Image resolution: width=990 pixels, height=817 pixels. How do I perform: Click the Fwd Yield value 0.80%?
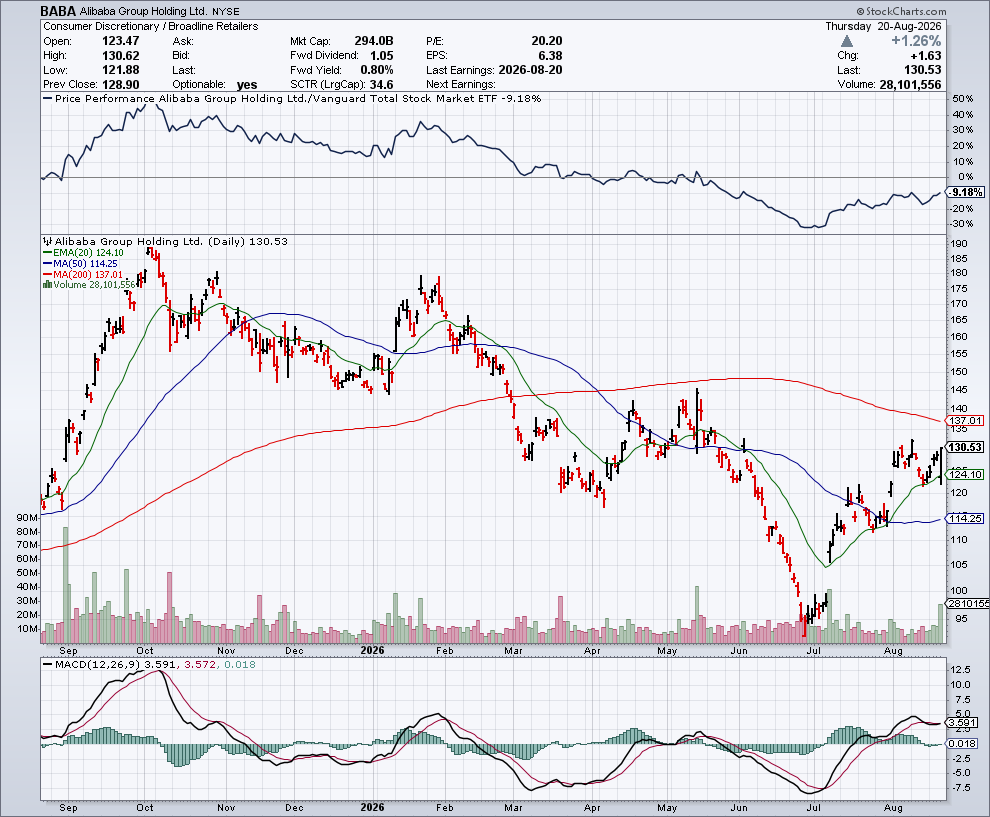pos(376,70)
